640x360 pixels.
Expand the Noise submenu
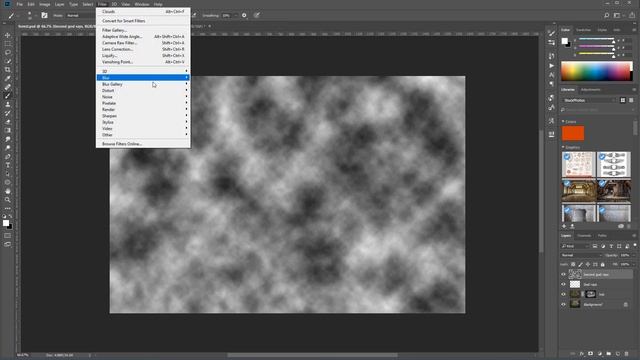[143, 97]
